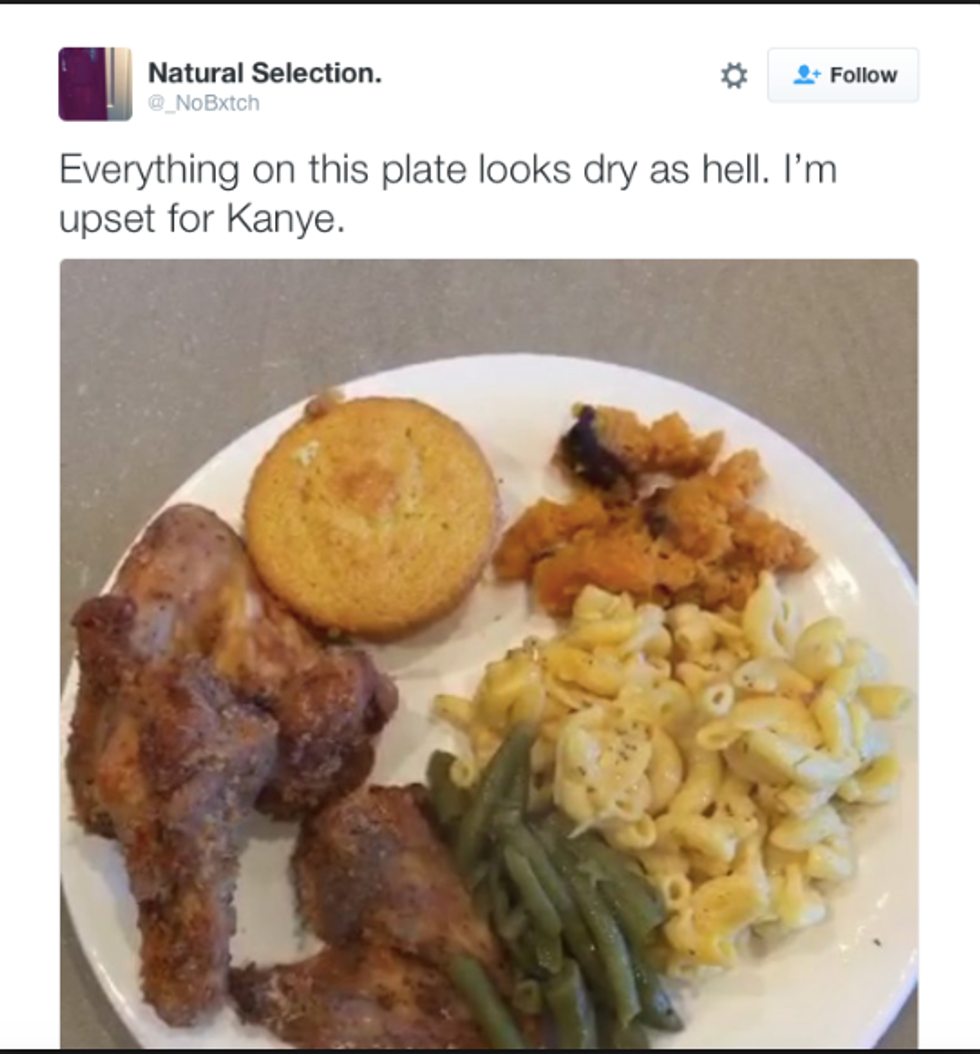Click the person-plus icon inside Follow
Screen dimensions: 980x1054
point(807,75)
